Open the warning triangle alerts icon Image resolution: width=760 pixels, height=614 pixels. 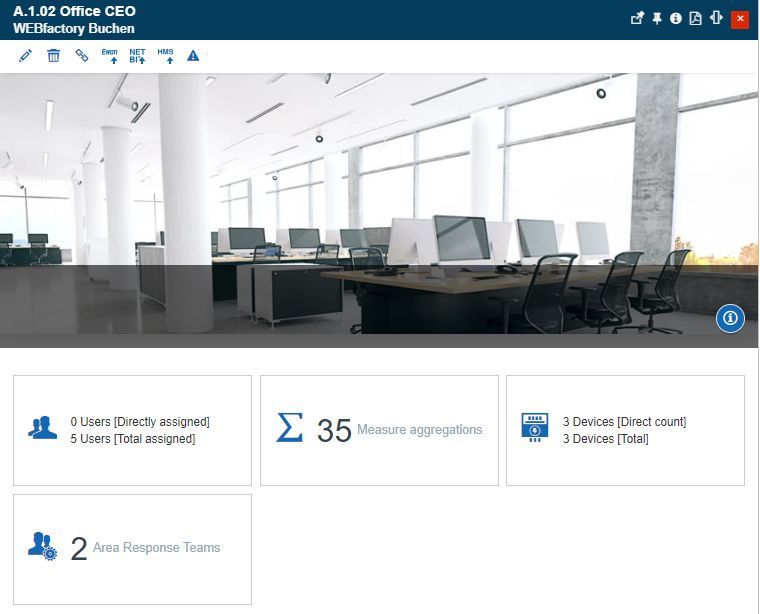(193, 56)
